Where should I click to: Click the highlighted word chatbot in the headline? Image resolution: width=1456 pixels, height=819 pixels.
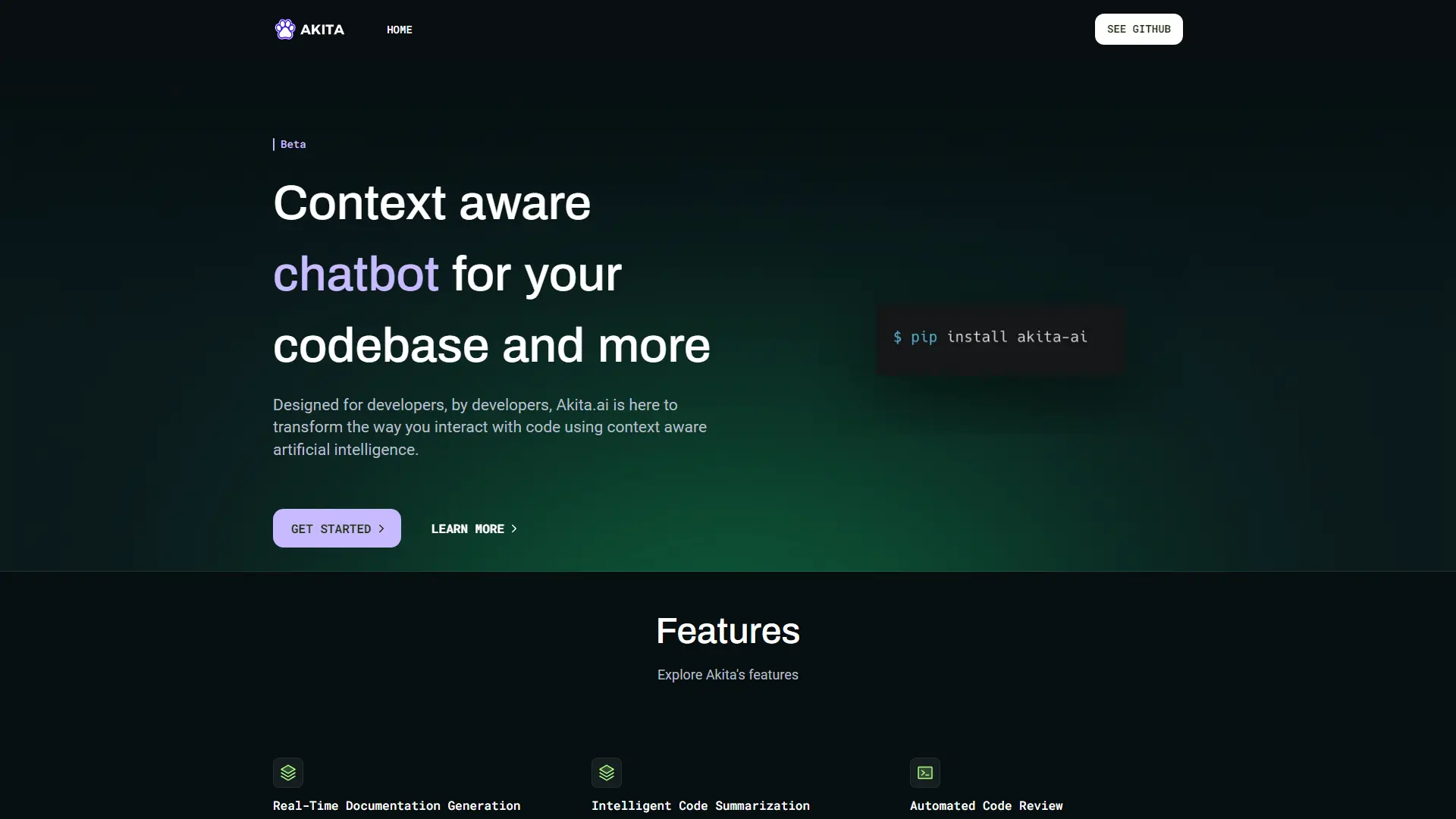point(356,275)
